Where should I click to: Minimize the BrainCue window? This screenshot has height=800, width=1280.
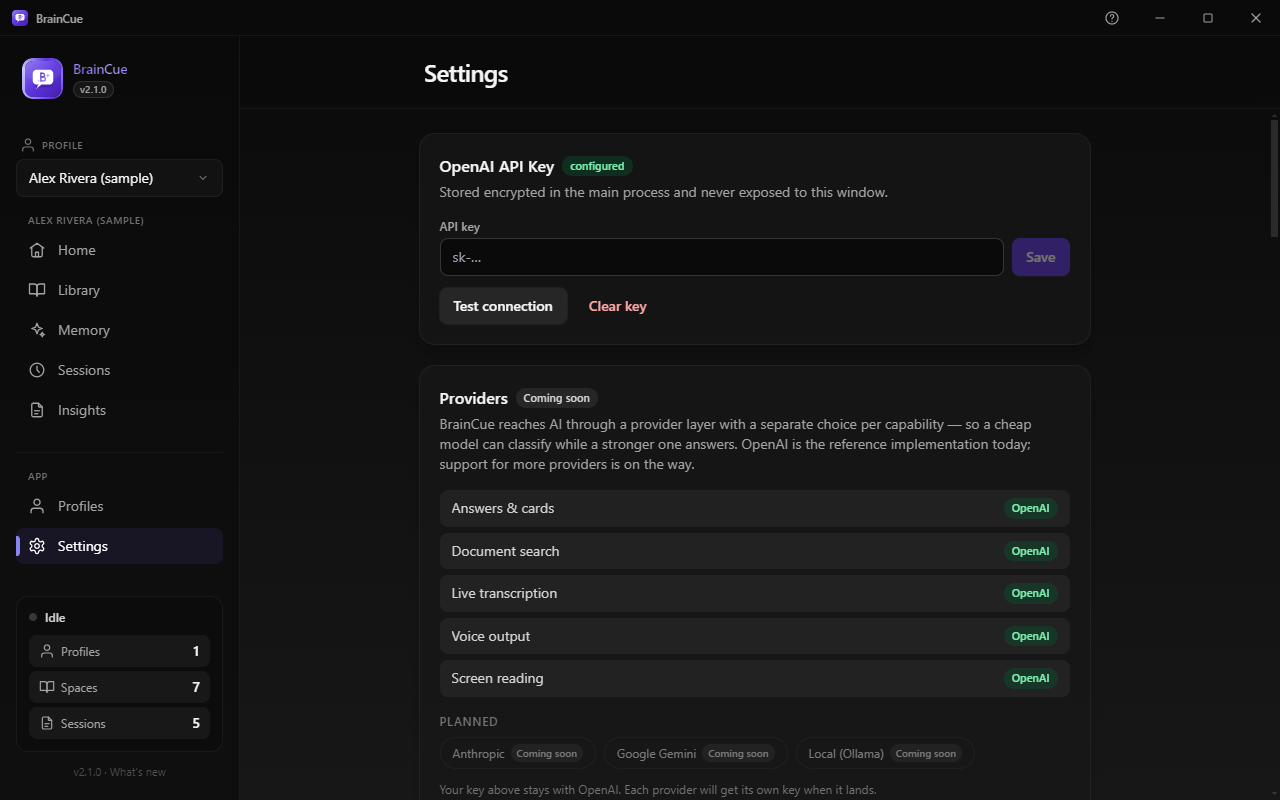[x=1160, y=18]
